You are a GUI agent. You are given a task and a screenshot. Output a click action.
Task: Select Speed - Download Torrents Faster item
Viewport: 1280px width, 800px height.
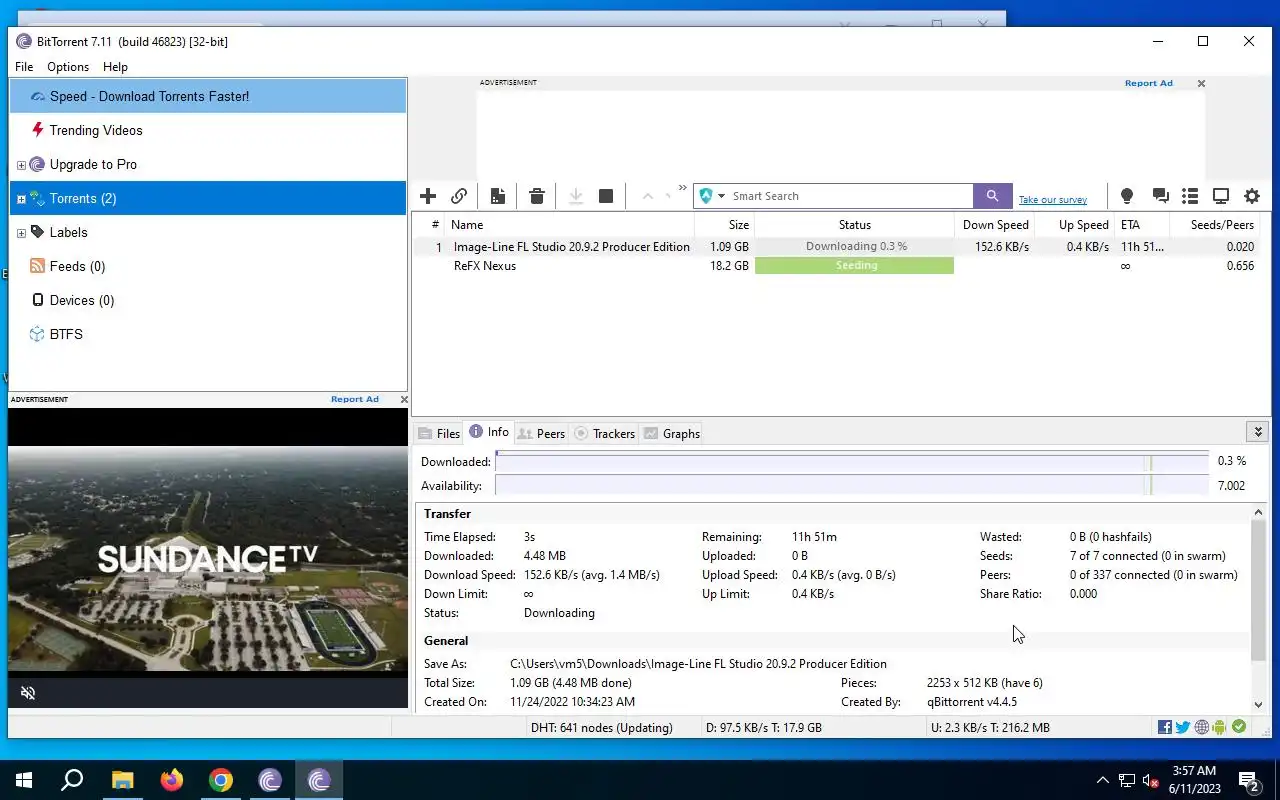[x=208, y=96]
